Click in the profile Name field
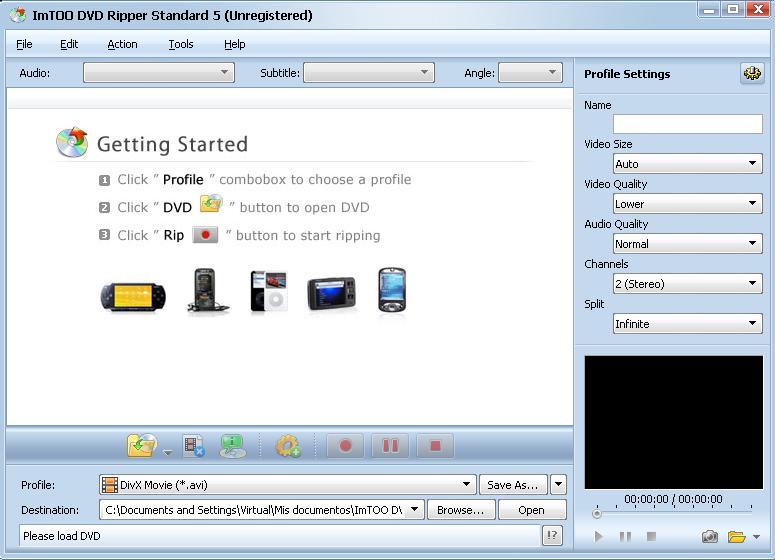 click(688, 124)
